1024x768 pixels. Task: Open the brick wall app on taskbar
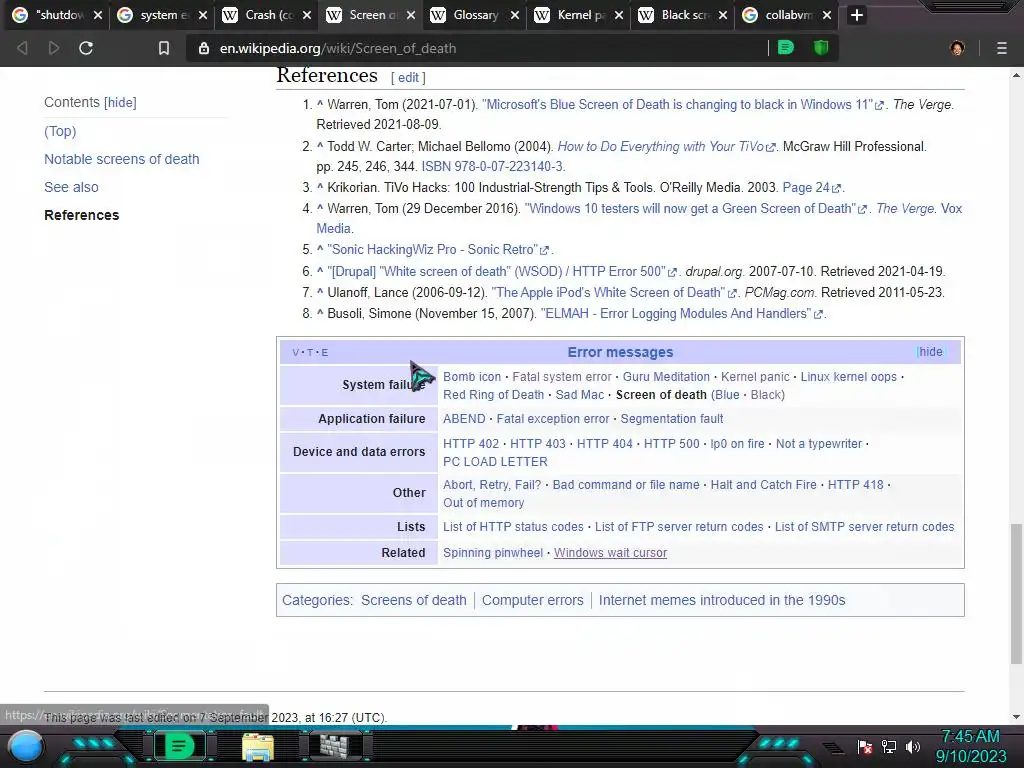(334, 746)
